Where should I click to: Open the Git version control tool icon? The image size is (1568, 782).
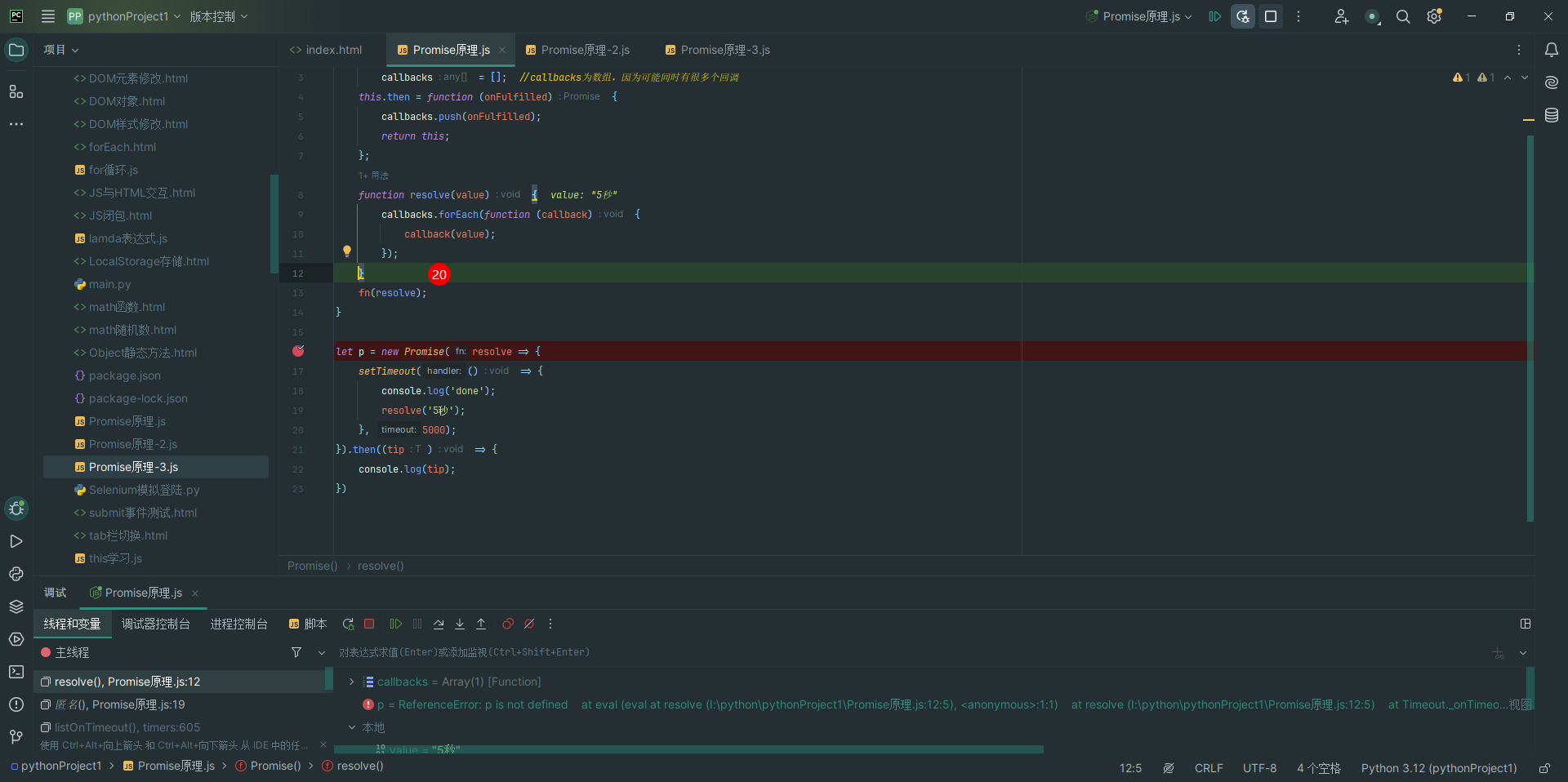click(16, 737)
